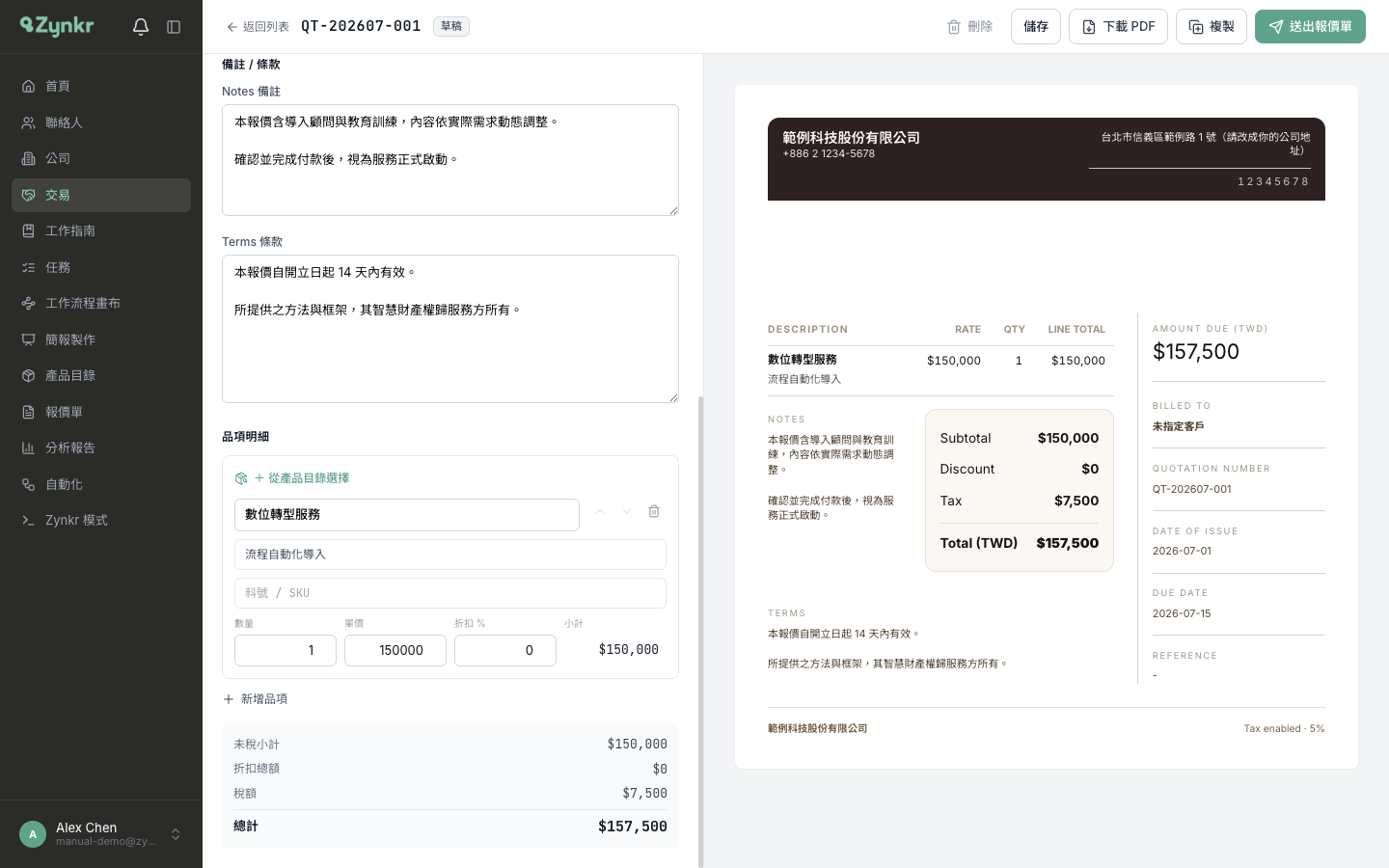Click the 報價單 document icon
1389x868 pixels.
coord(29,412)
